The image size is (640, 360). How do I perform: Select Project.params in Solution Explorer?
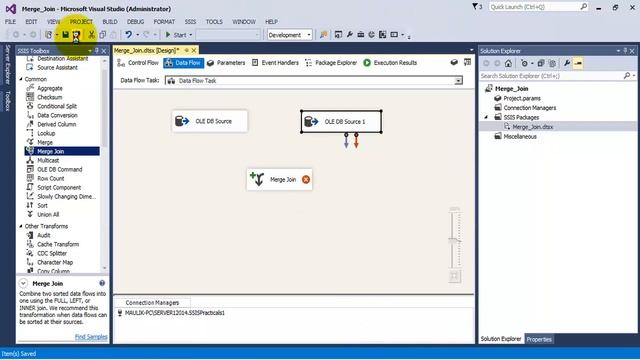522,98
